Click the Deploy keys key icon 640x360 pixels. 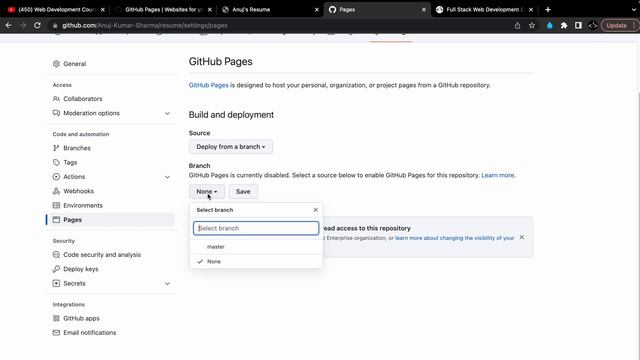[x=56, y=269]
